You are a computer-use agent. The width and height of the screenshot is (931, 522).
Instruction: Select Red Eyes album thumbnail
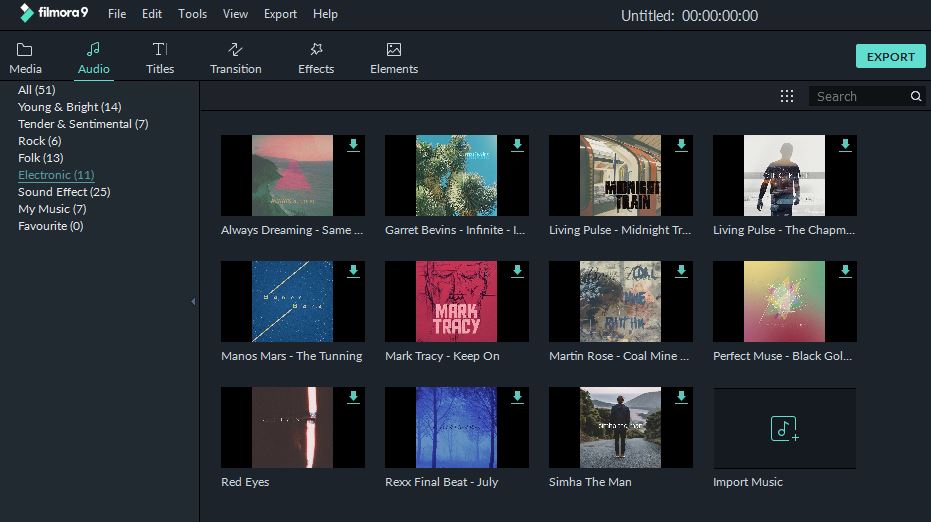point(292,427)
